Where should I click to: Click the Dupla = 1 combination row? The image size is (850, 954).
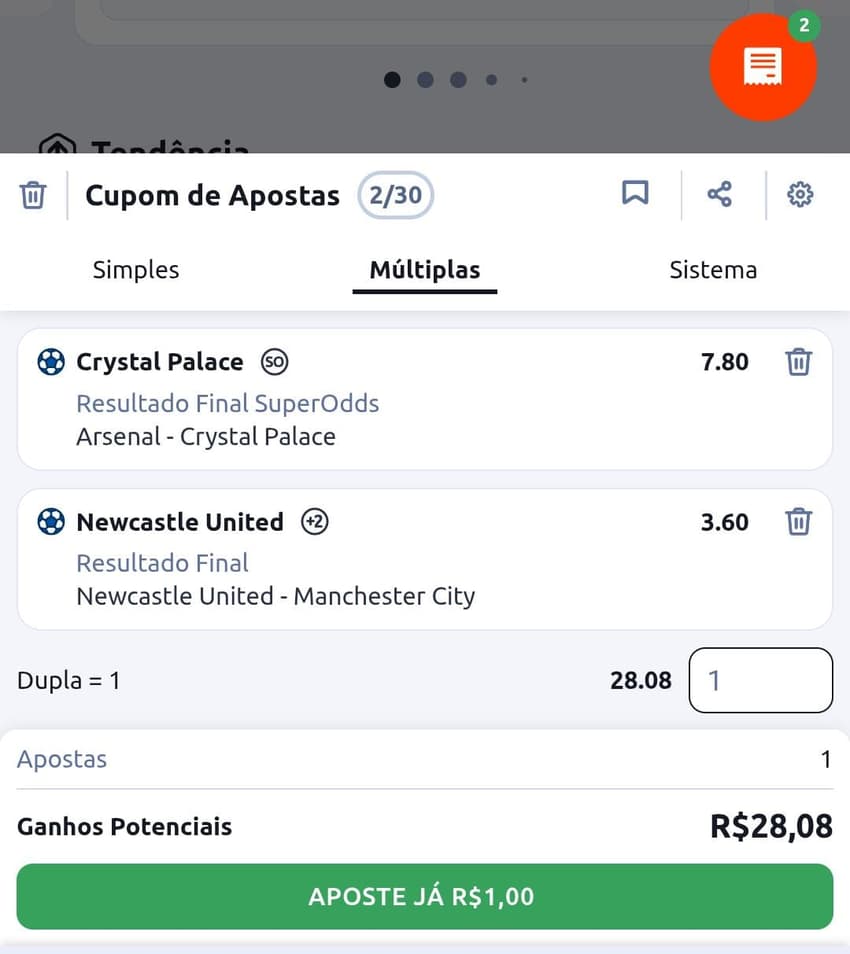tap(68, 680)
